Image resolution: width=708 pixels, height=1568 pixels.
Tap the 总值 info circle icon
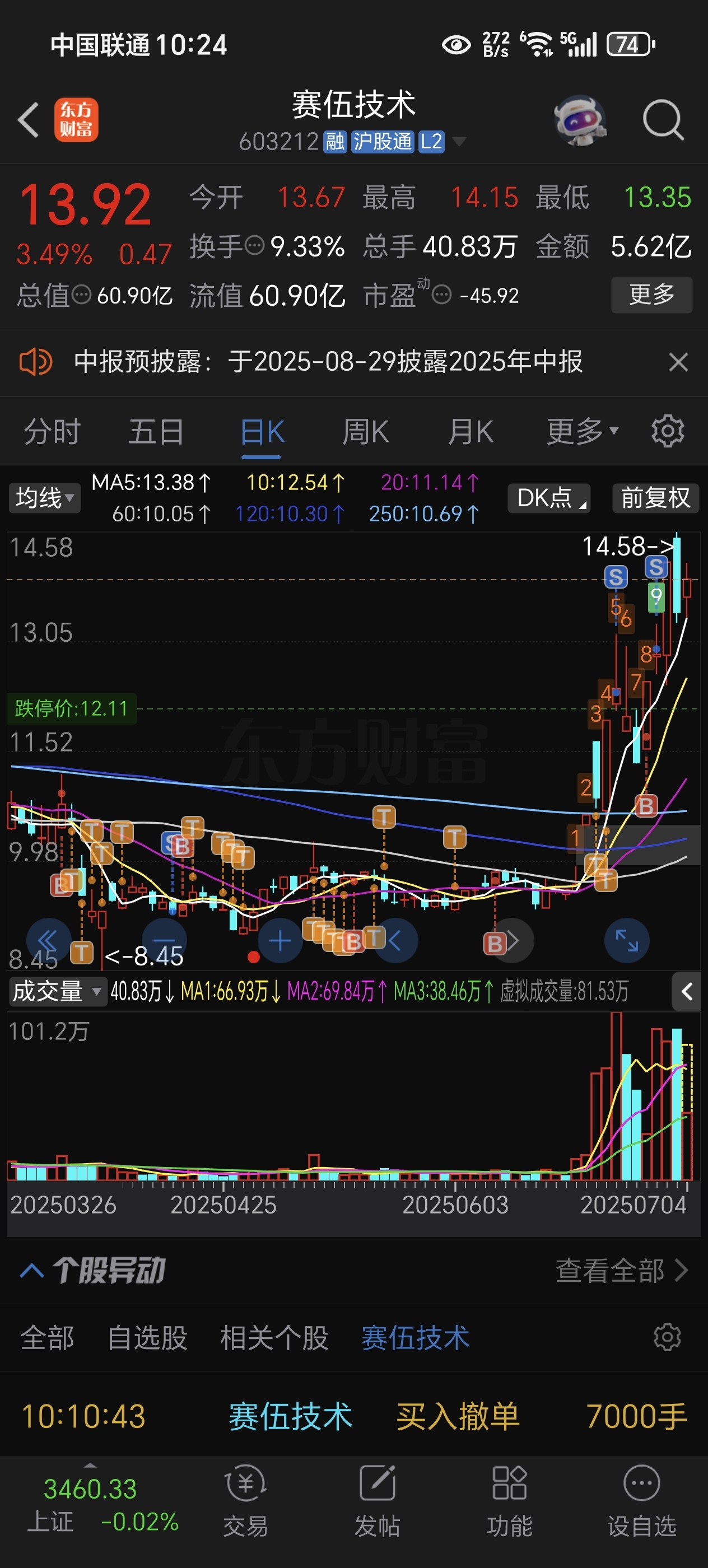(82, 295)
